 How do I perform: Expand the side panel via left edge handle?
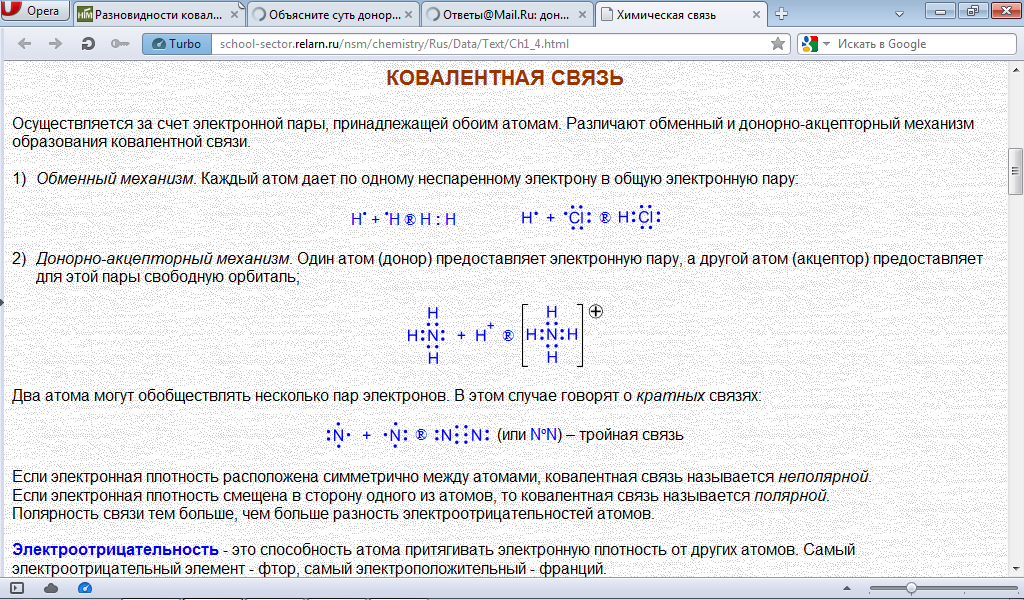(x=2, y=302)
